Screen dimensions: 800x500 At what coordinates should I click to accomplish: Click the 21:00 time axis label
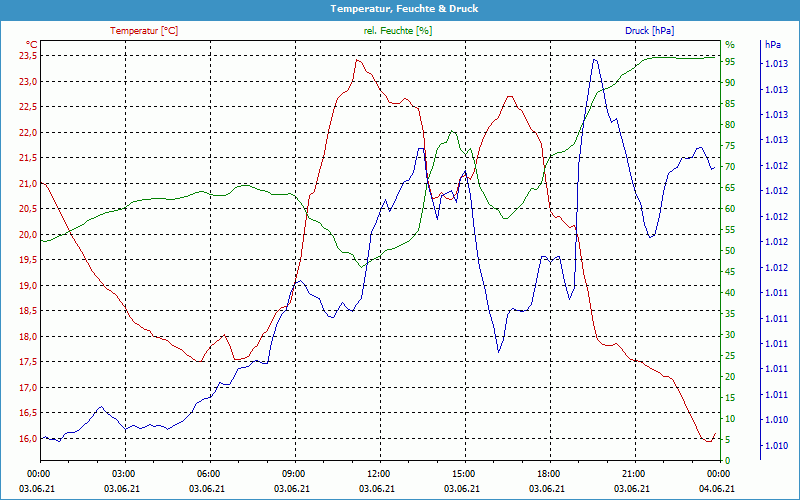coord(632,473)
